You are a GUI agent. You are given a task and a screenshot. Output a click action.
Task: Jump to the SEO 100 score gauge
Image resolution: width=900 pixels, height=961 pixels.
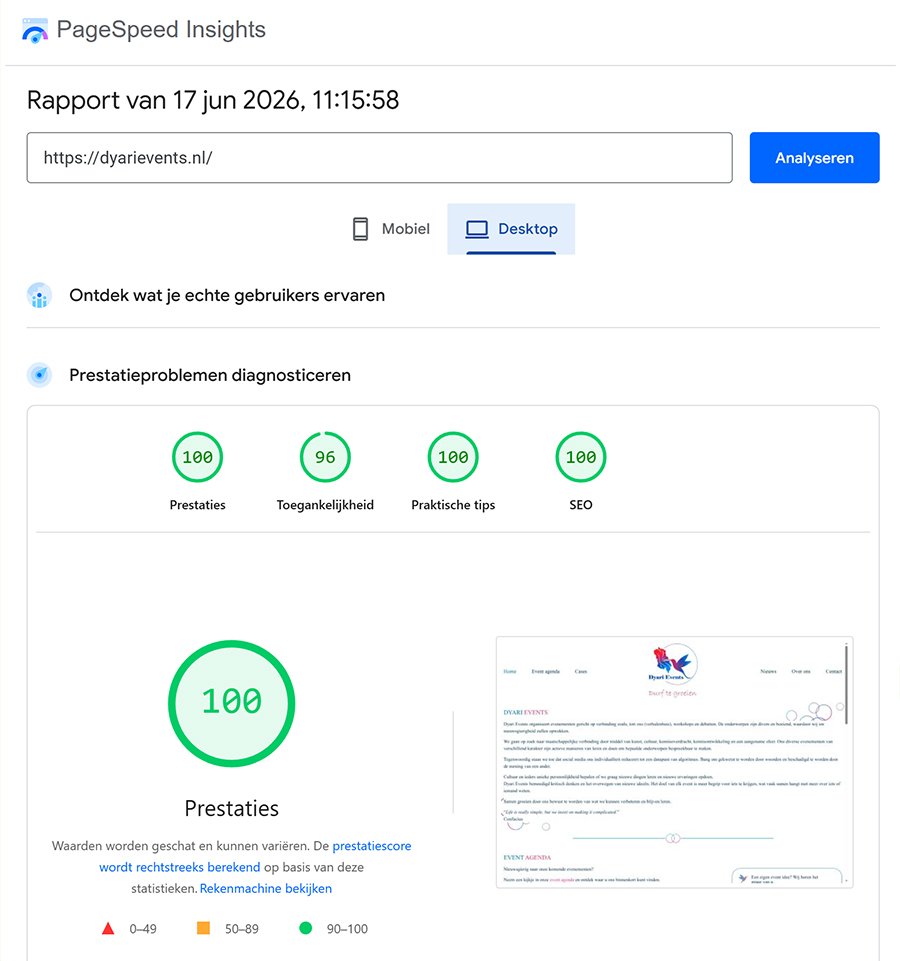(x=581, y=457)
